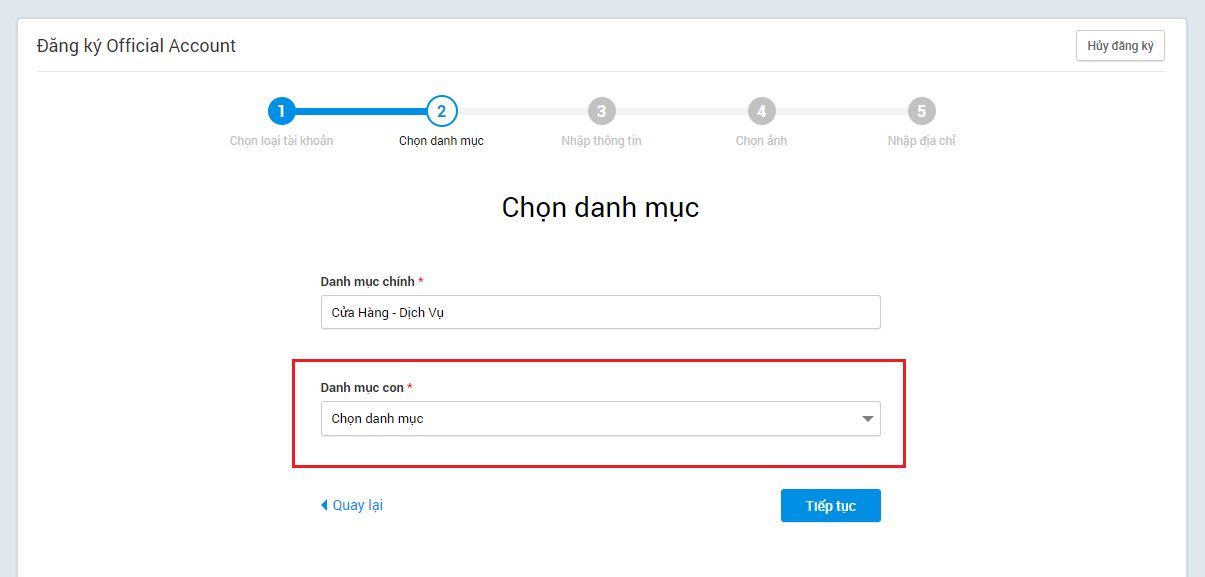1205x577 pixels.
Task: Click the step 5 circle indicator
Action: pos(921,111)
